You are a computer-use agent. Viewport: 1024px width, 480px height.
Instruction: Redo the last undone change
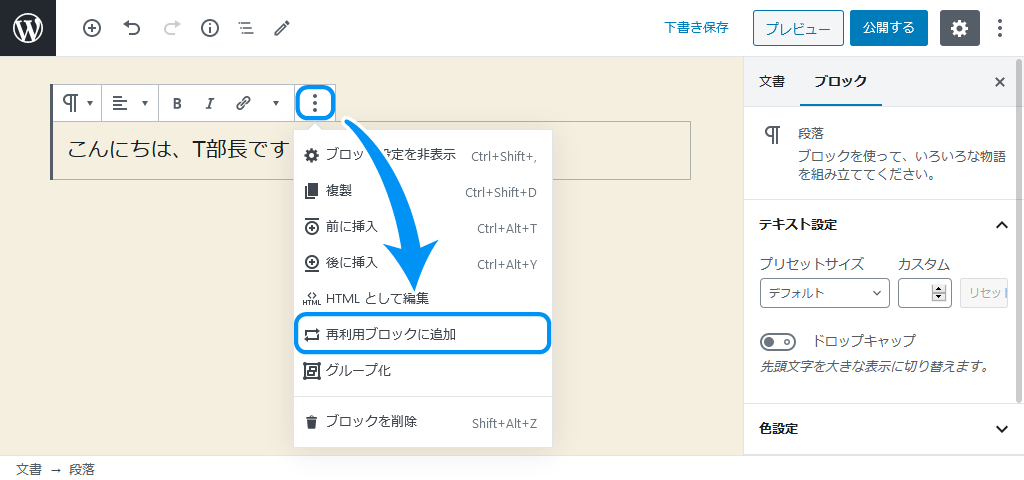click(x=171, y=28)
